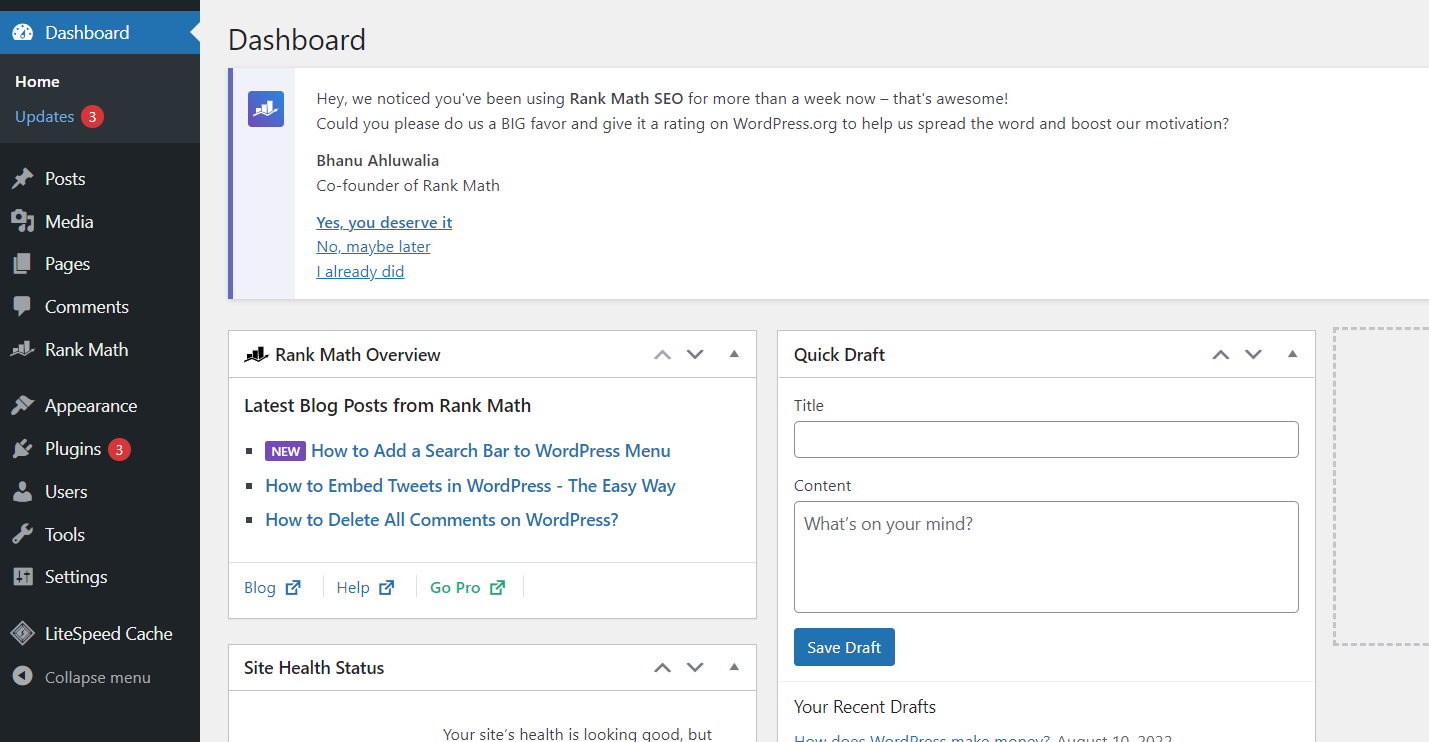Move the Quick Draft widget up using its chevron
1429x742 pixels.
point(1220,353)
